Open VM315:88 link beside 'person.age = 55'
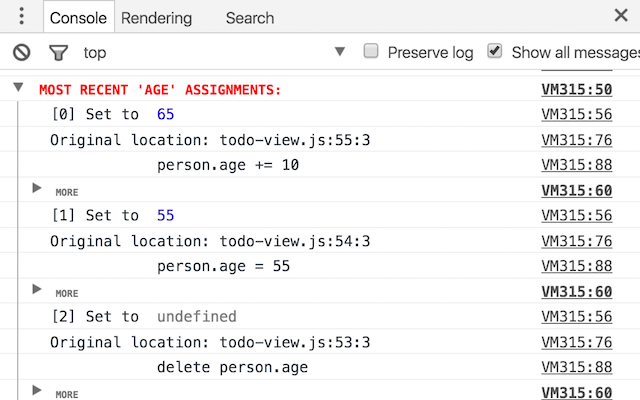The width and height of the screenshot is (640, 400). click(x=577, y=266)
